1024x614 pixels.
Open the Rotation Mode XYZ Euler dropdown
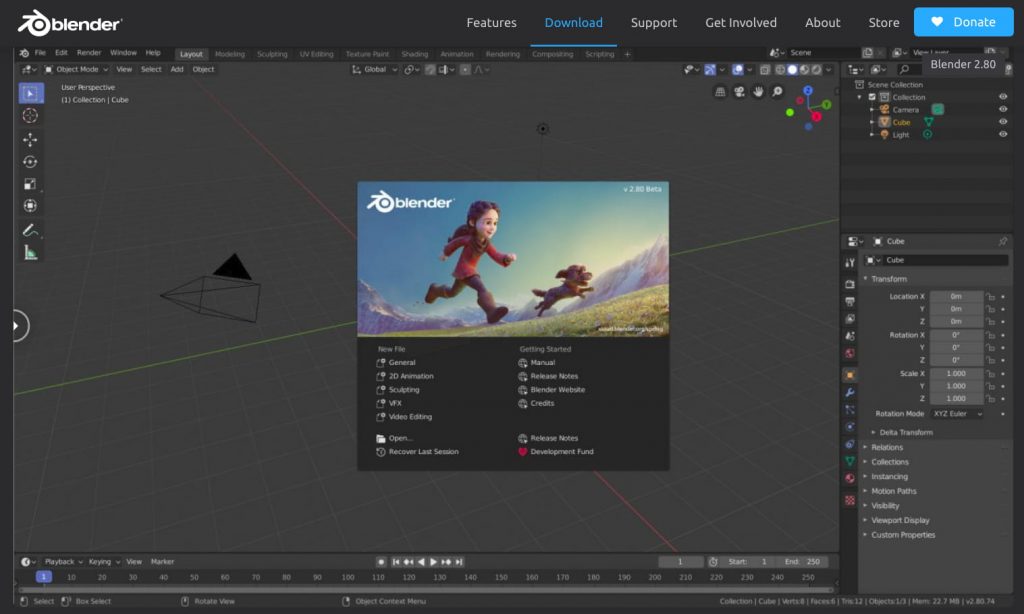pyautogui.click(x=957, y=413)
